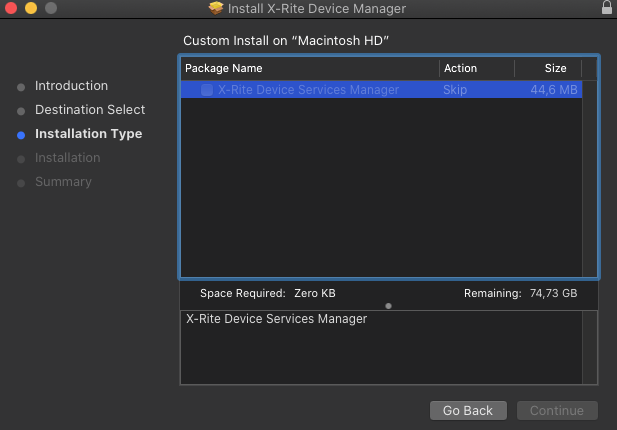Click the Size column header
This screenshot has width=617, height=430.
[x=555, y=68]
